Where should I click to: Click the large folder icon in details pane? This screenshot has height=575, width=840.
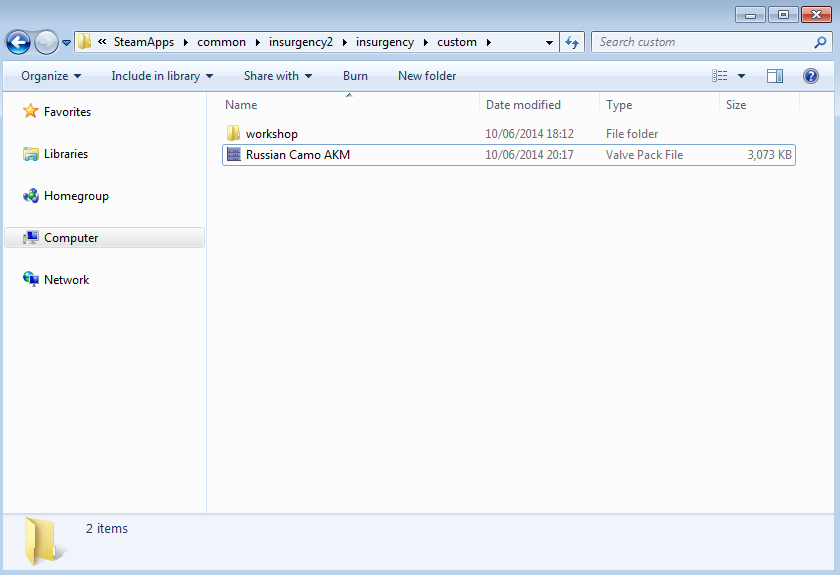click(43, 541)
